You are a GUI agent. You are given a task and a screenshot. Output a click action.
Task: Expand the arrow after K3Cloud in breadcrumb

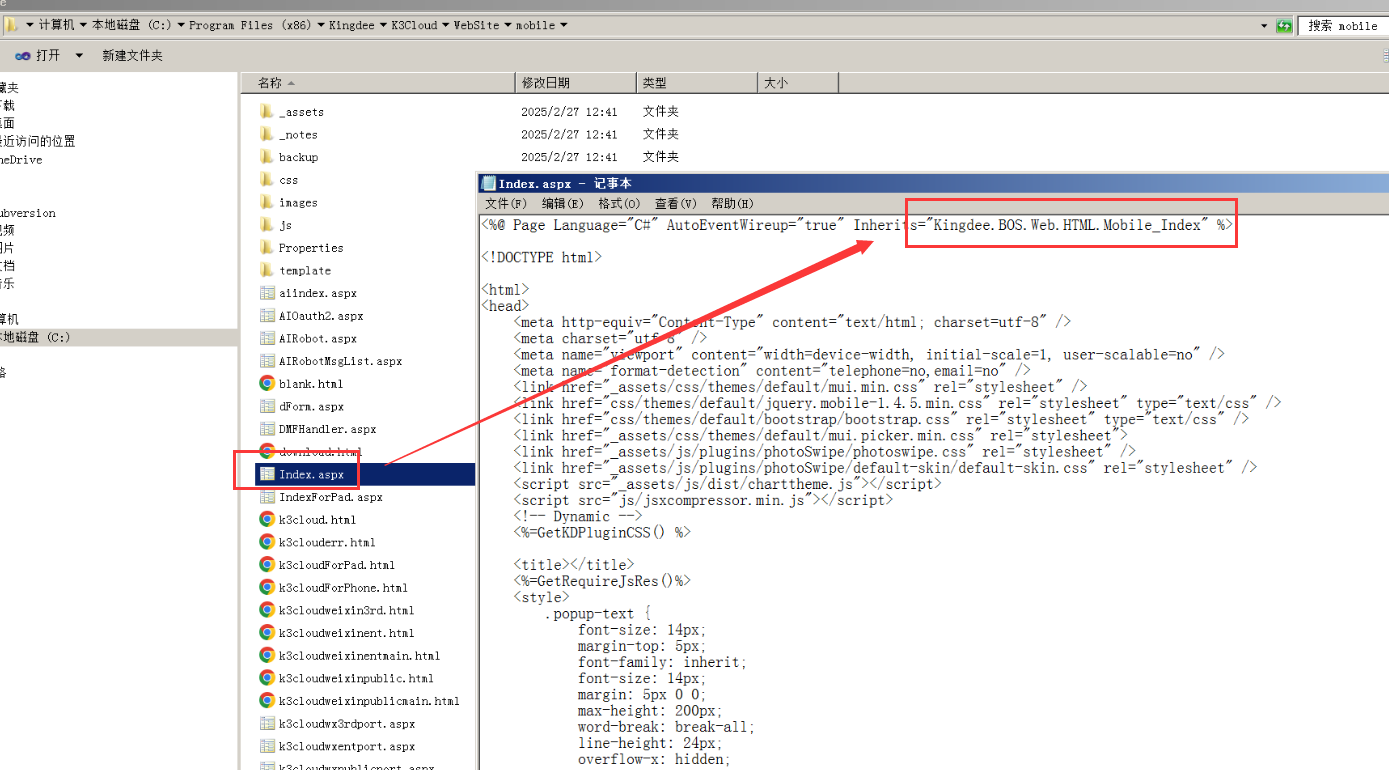(x=446, y=25)
